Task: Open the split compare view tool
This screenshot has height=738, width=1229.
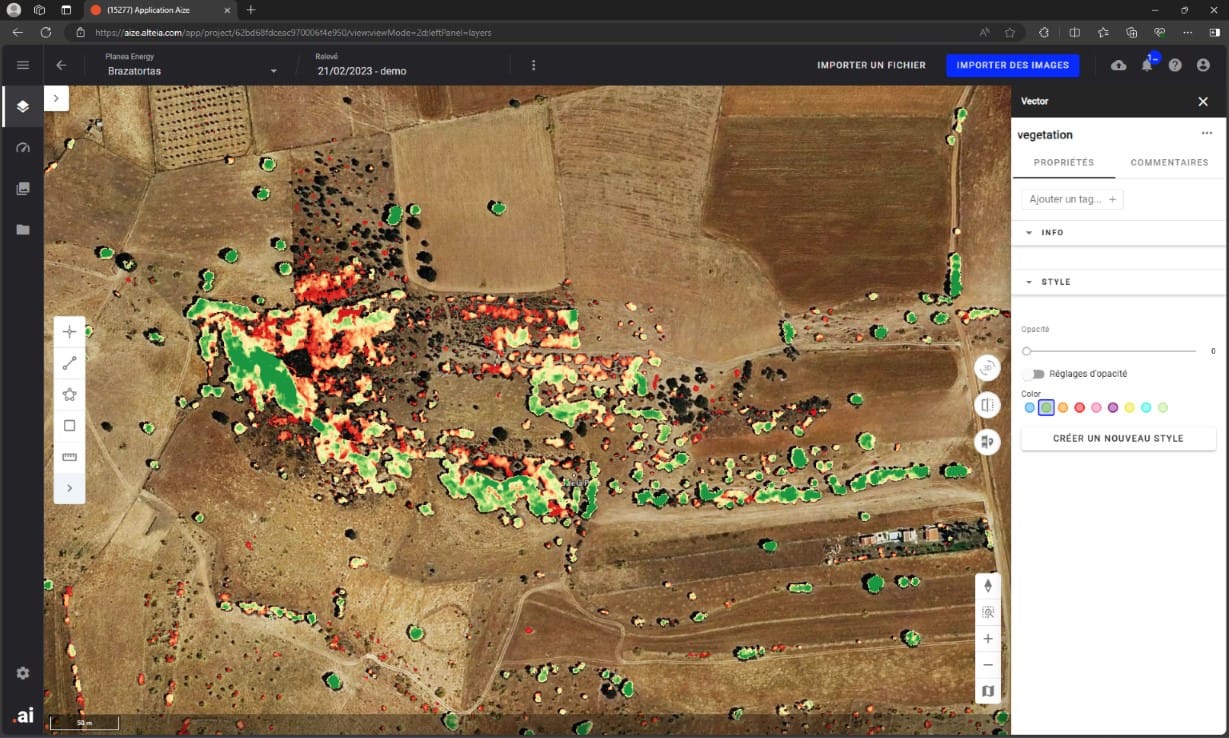Action: 987,405
